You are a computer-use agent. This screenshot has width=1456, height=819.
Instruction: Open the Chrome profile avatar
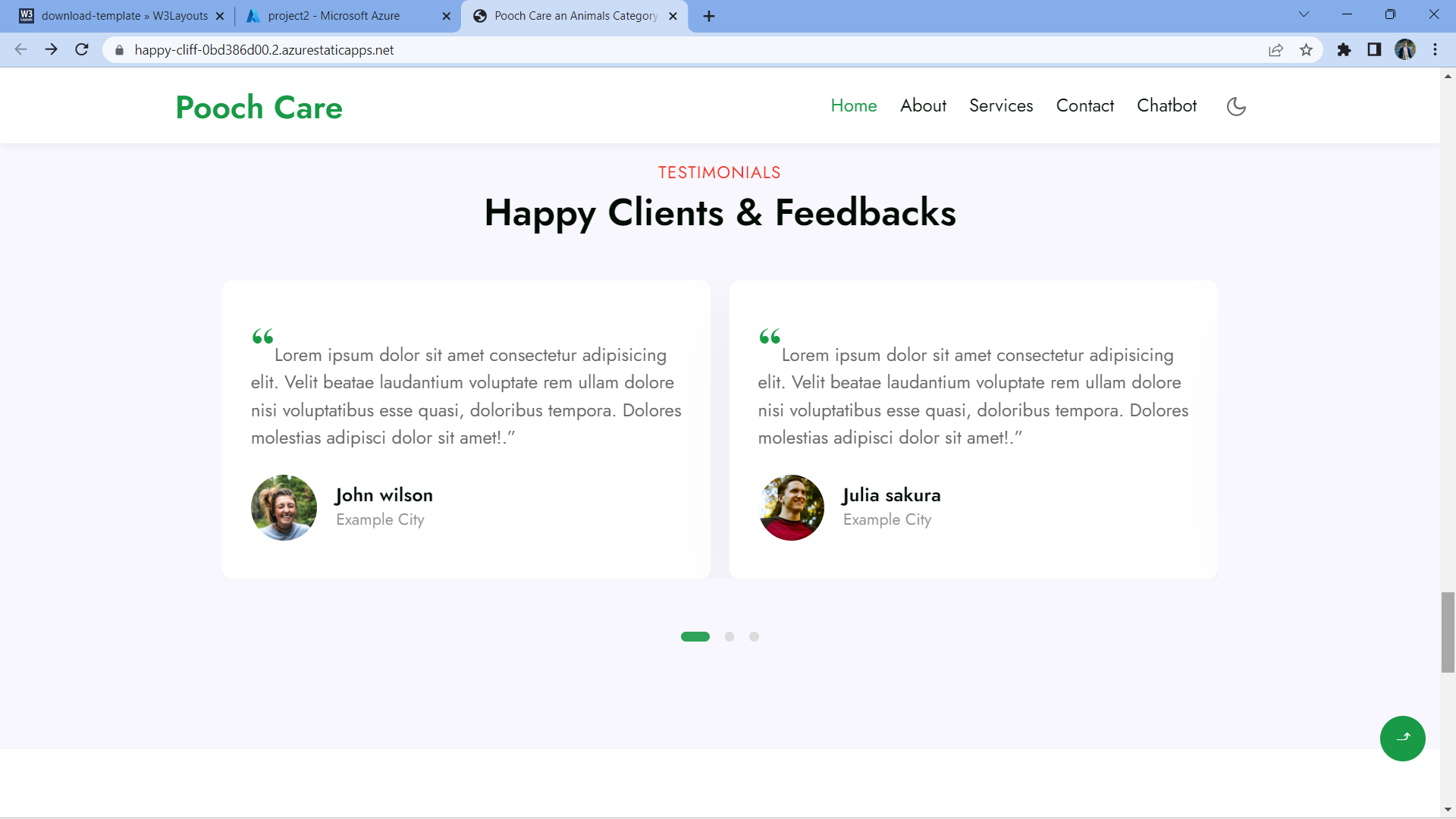tap(1404, 50)
